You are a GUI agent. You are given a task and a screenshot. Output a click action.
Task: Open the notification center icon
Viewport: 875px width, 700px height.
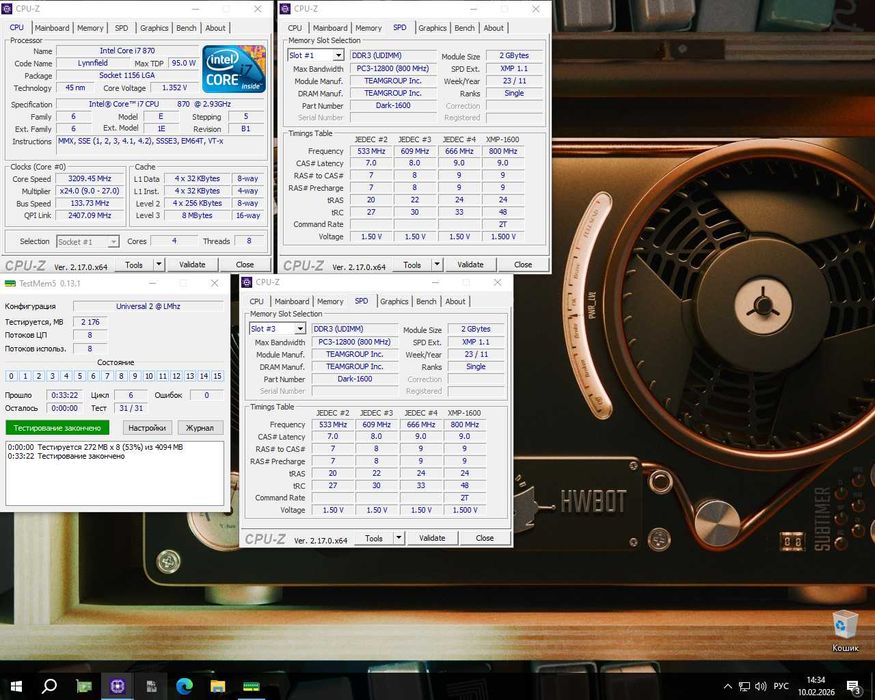pos(853,687)
